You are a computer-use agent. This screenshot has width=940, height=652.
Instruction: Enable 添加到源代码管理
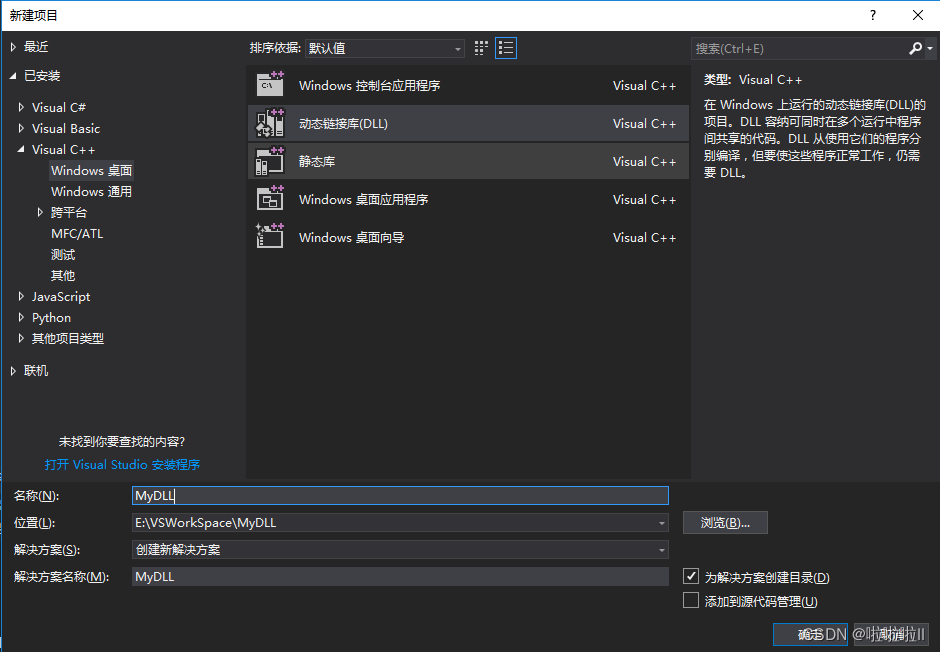tap(691, 601)
